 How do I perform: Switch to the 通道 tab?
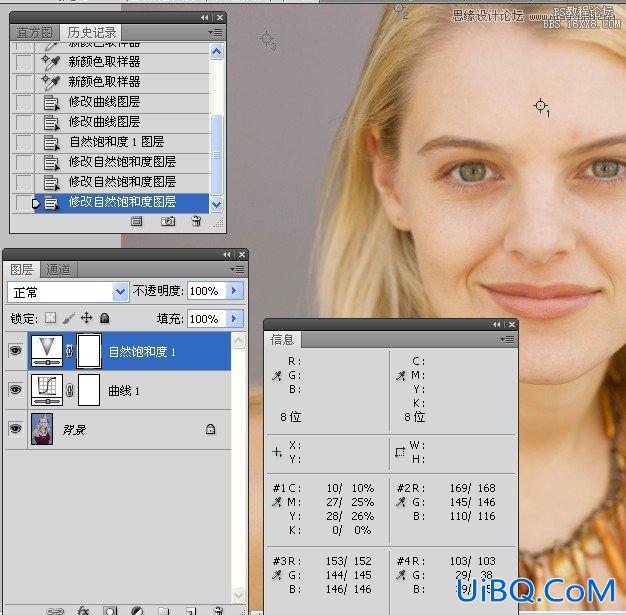point(58,270)
